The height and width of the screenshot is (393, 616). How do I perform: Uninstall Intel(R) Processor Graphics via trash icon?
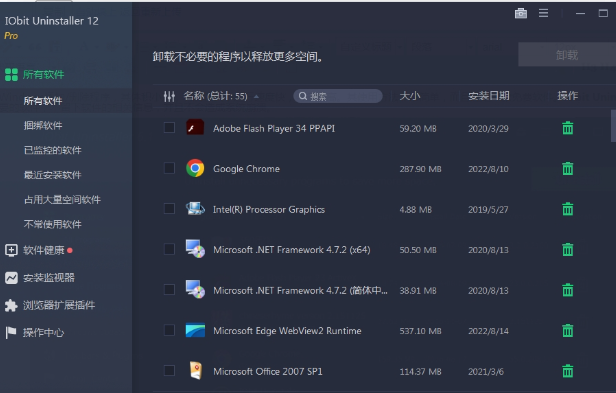click(x=568, y=209)
